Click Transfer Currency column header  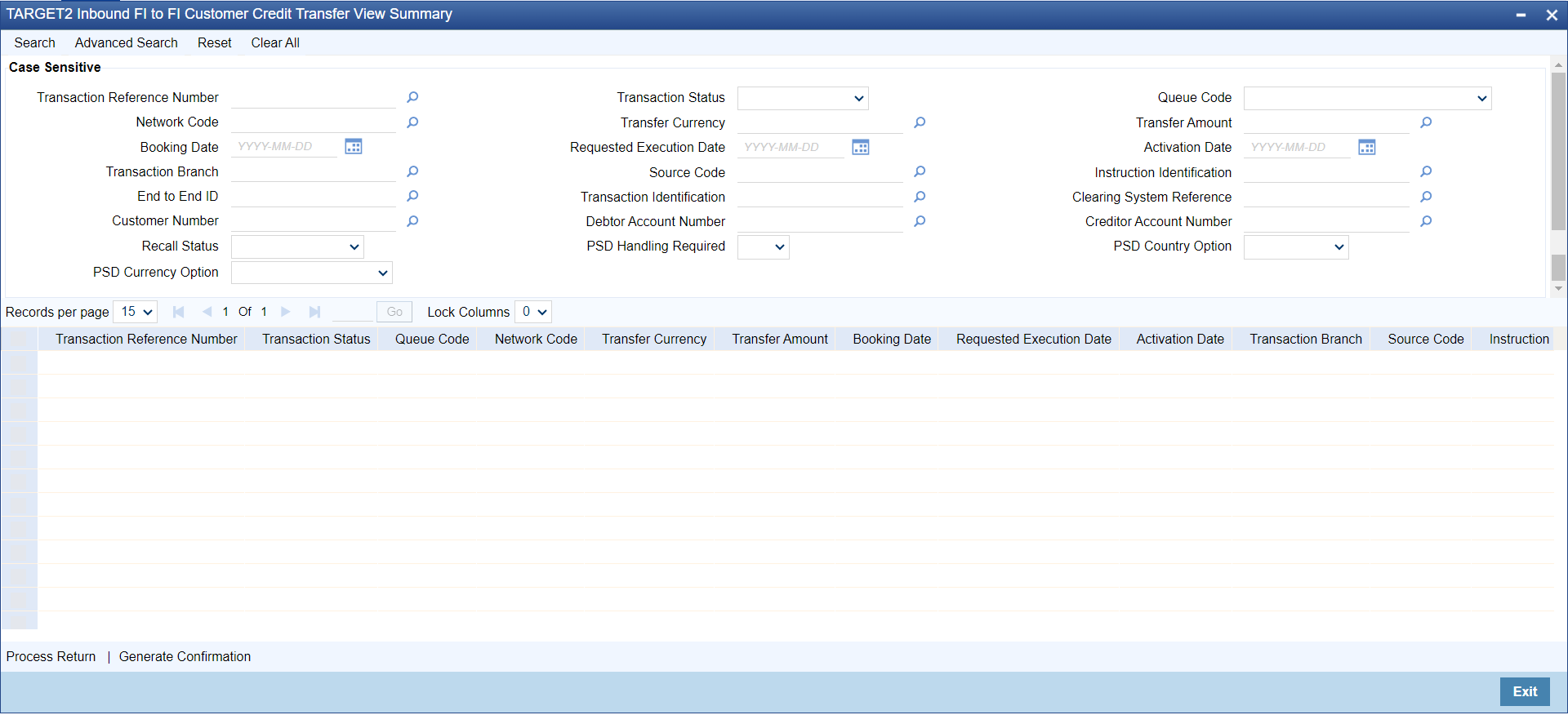pyautogui.click(x=654, y=340)
